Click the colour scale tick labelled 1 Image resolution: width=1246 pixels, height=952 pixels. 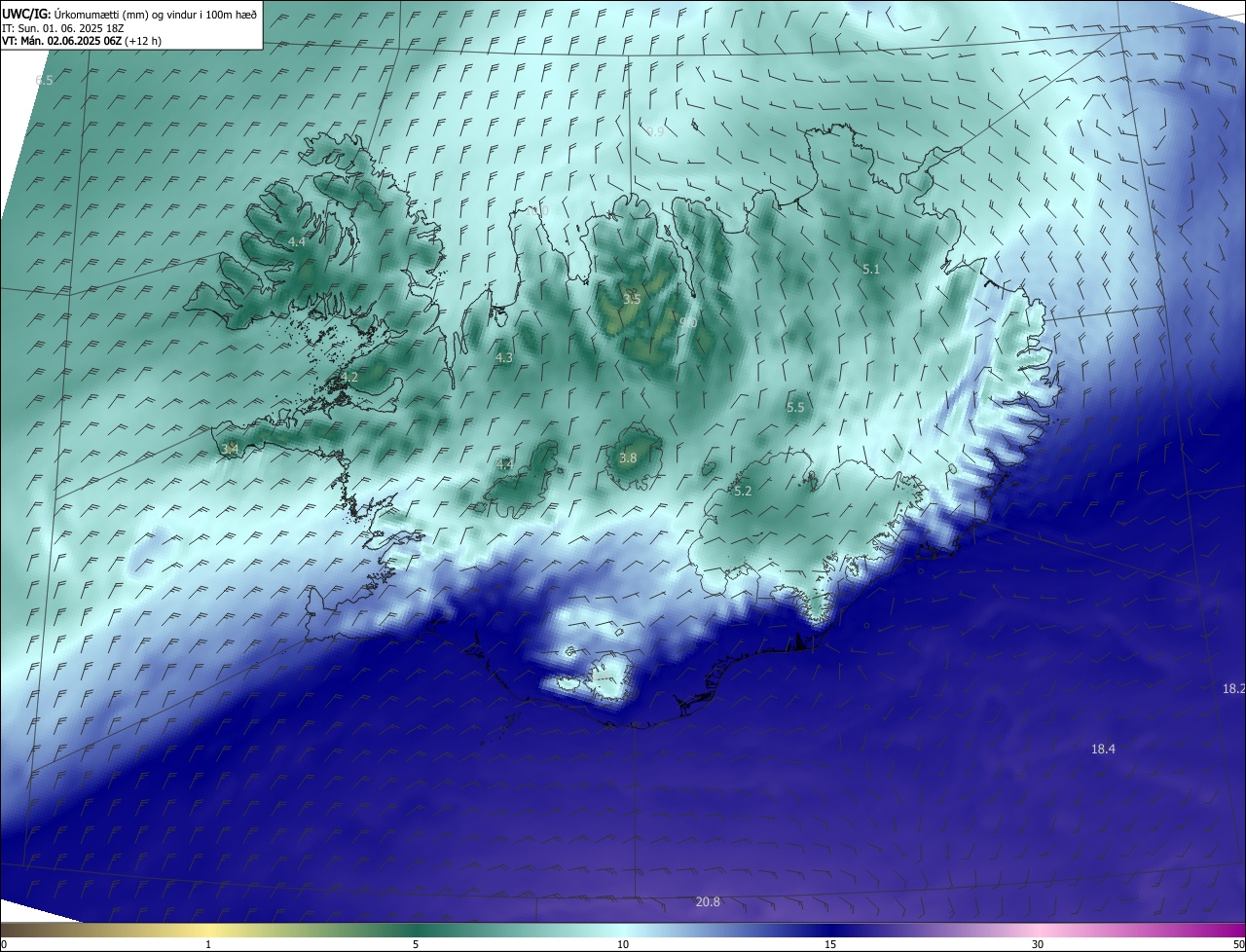pos(208,944)
